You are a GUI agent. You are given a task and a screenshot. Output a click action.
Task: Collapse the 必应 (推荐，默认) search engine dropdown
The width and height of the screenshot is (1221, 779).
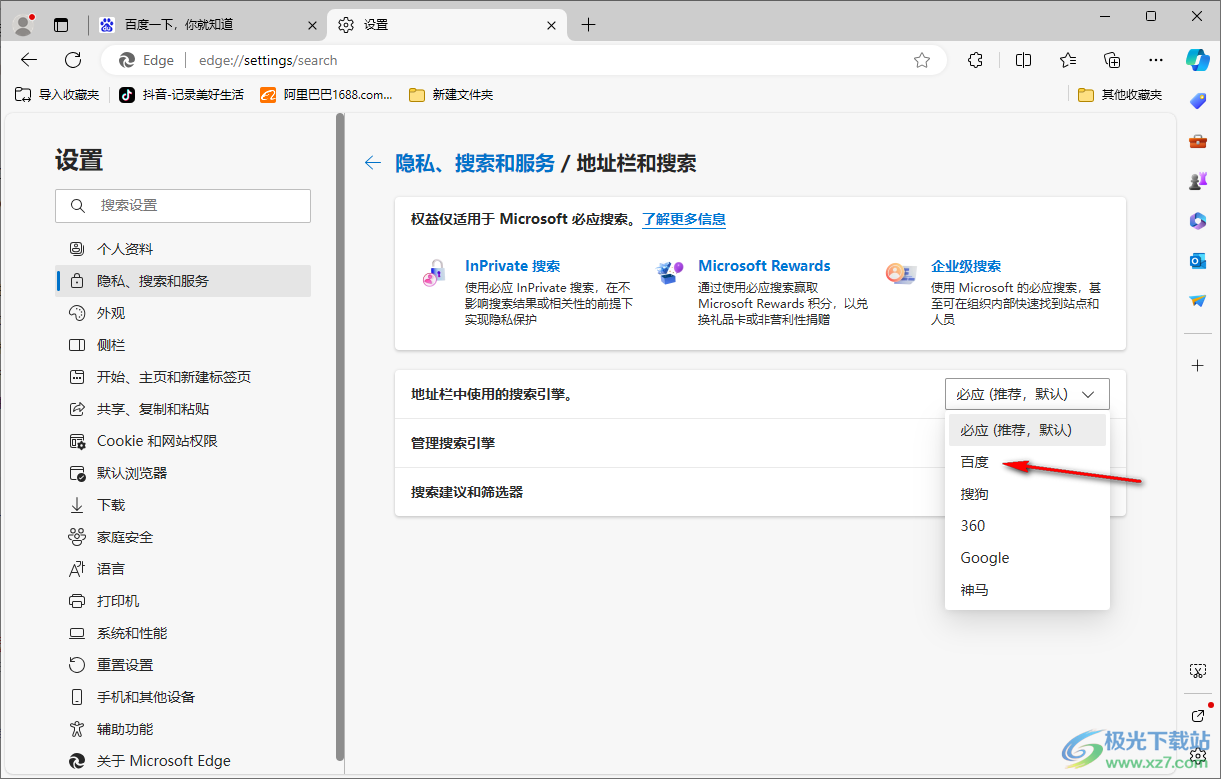1027,394
